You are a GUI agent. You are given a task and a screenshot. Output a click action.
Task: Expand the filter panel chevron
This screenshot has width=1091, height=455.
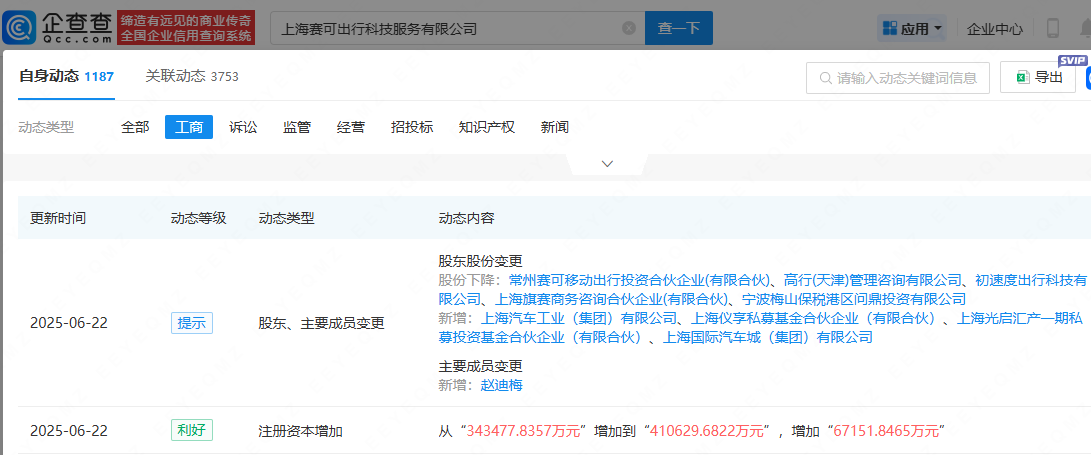click(x=607, y=164)
